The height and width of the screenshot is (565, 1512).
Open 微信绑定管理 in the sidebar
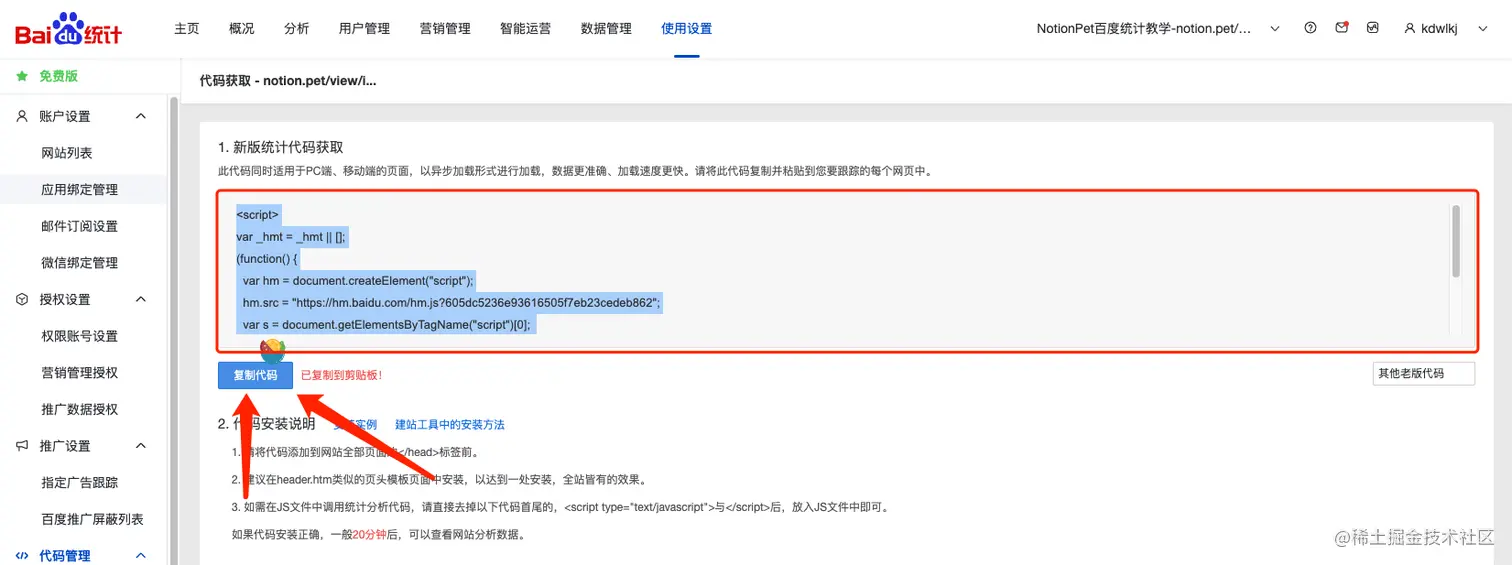(80, 262)
